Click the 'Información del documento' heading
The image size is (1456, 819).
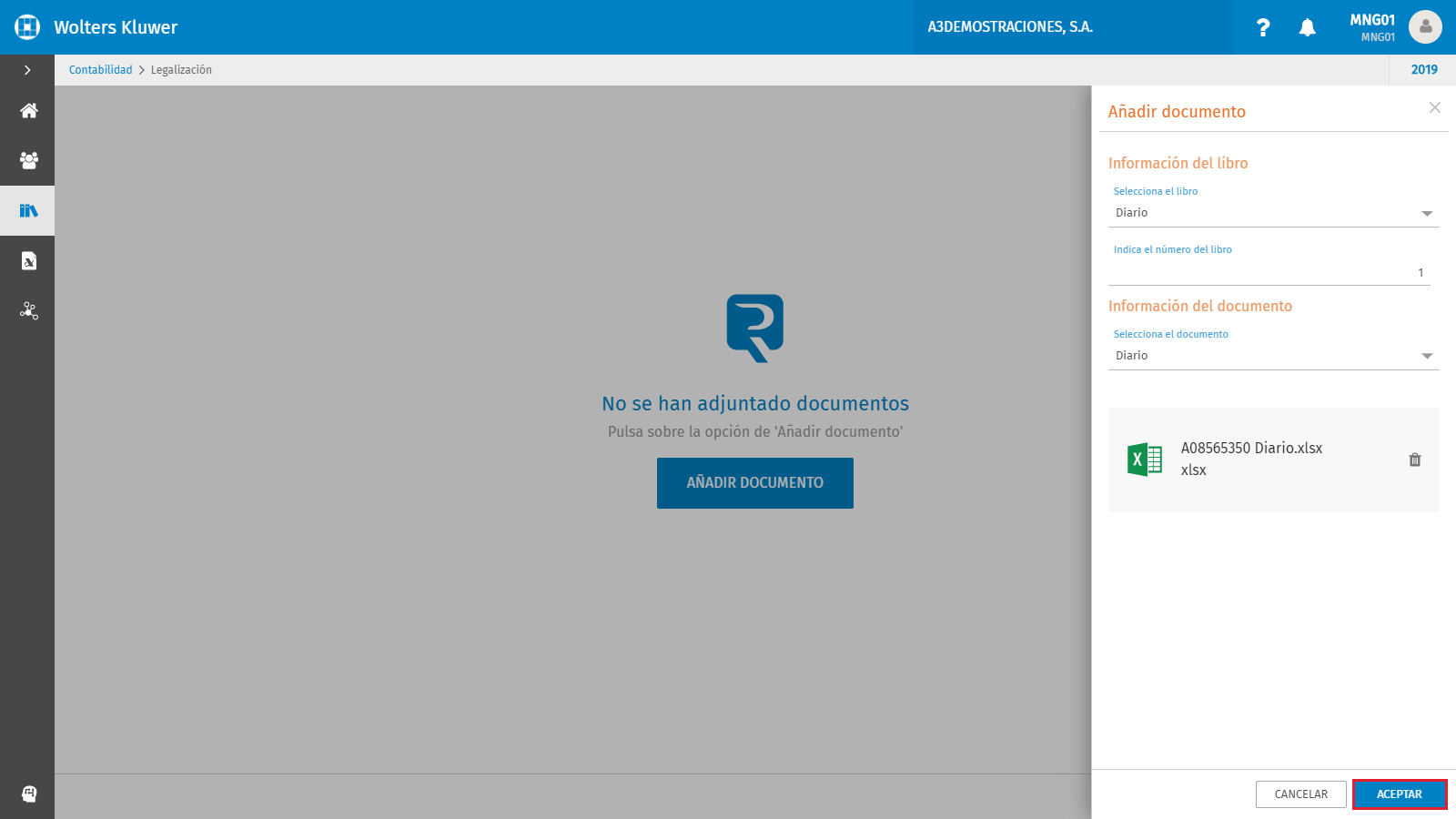point(1200,306)
